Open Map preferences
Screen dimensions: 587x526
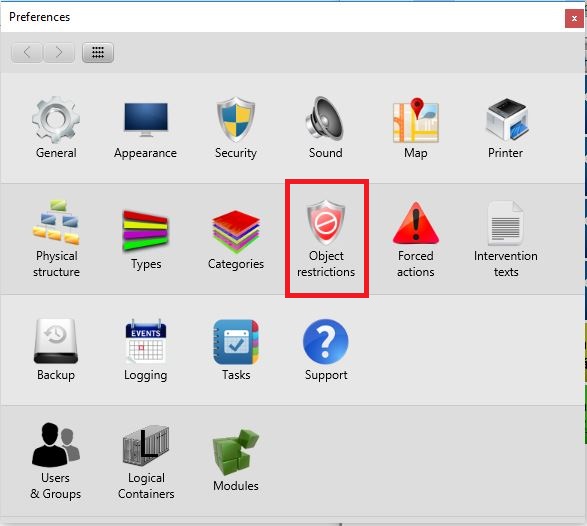416,120
